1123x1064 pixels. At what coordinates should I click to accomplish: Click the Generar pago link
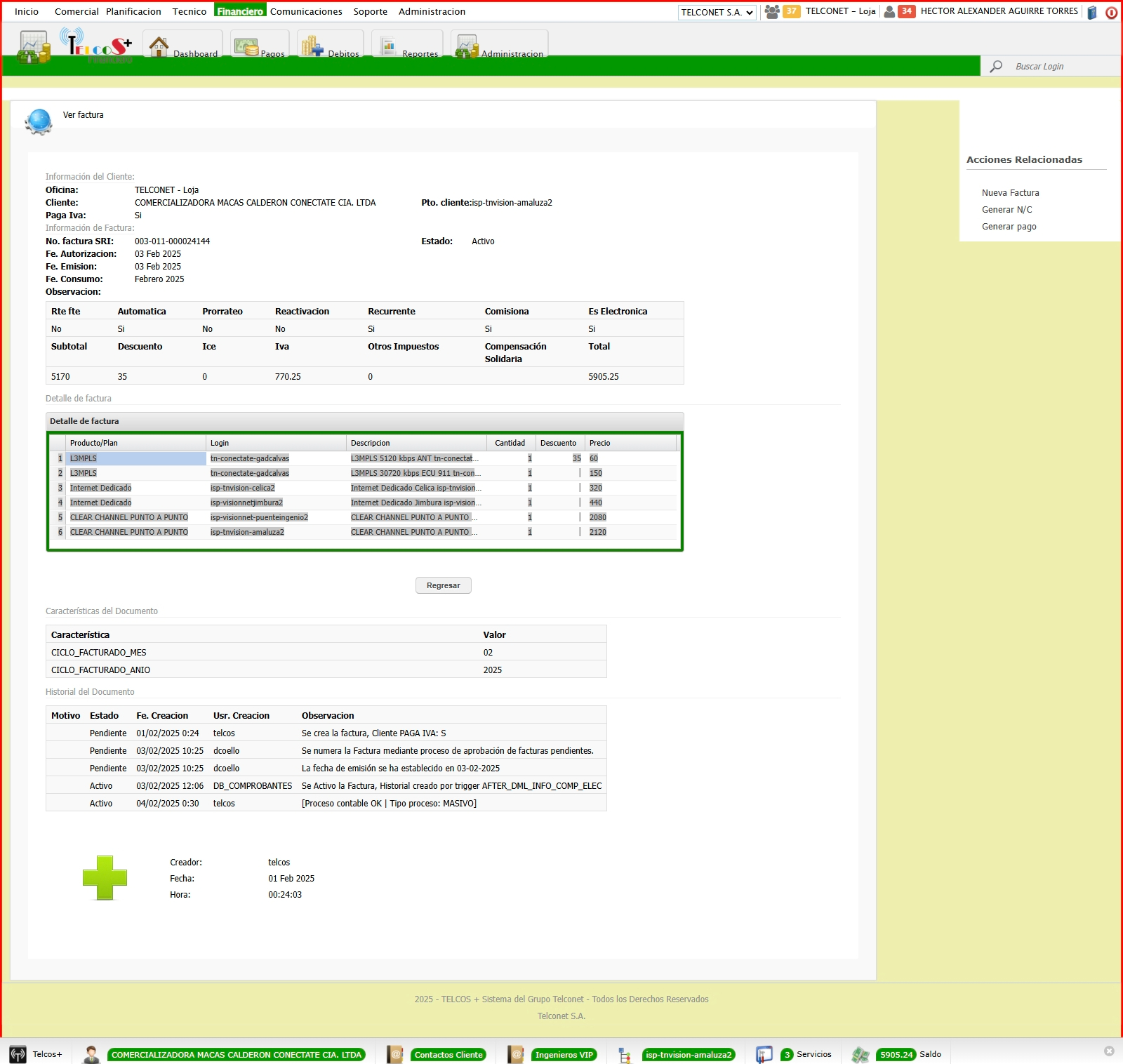tap(1009, 227)
